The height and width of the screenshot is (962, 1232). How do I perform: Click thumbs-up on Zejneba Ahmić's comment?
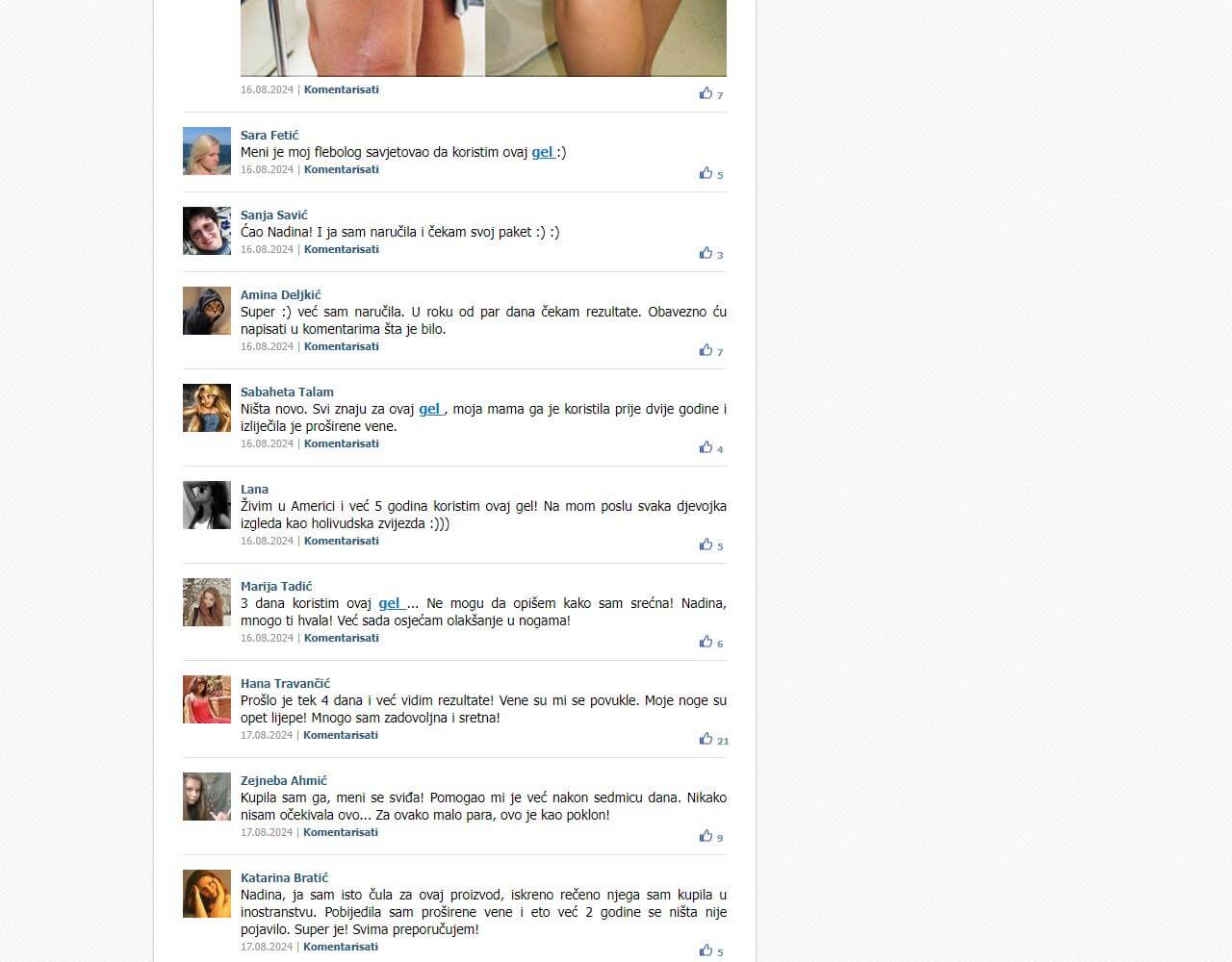706,836
